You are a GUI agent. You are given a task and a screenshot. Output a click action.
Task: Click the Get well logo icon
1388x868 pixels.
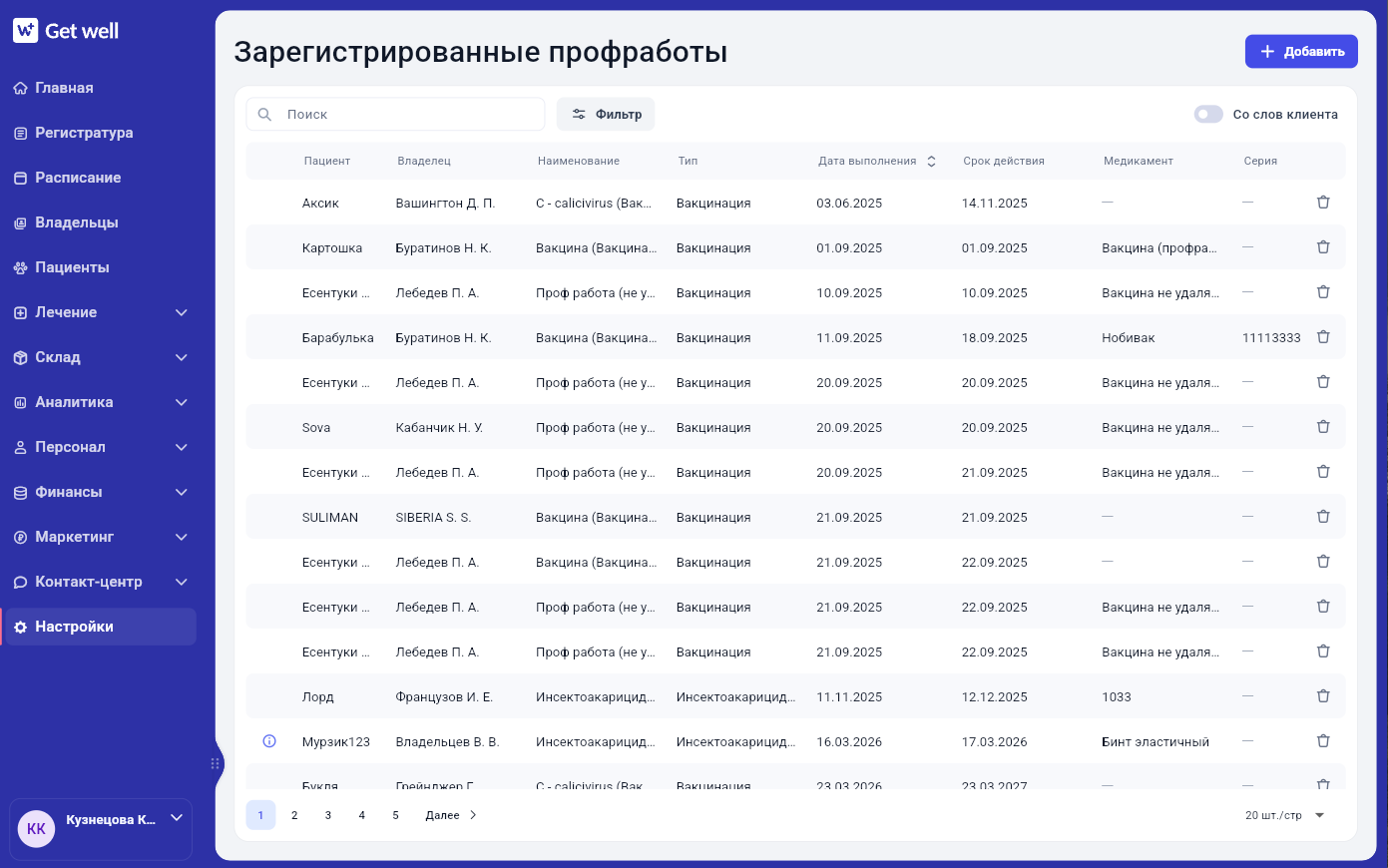pos(26,30)
